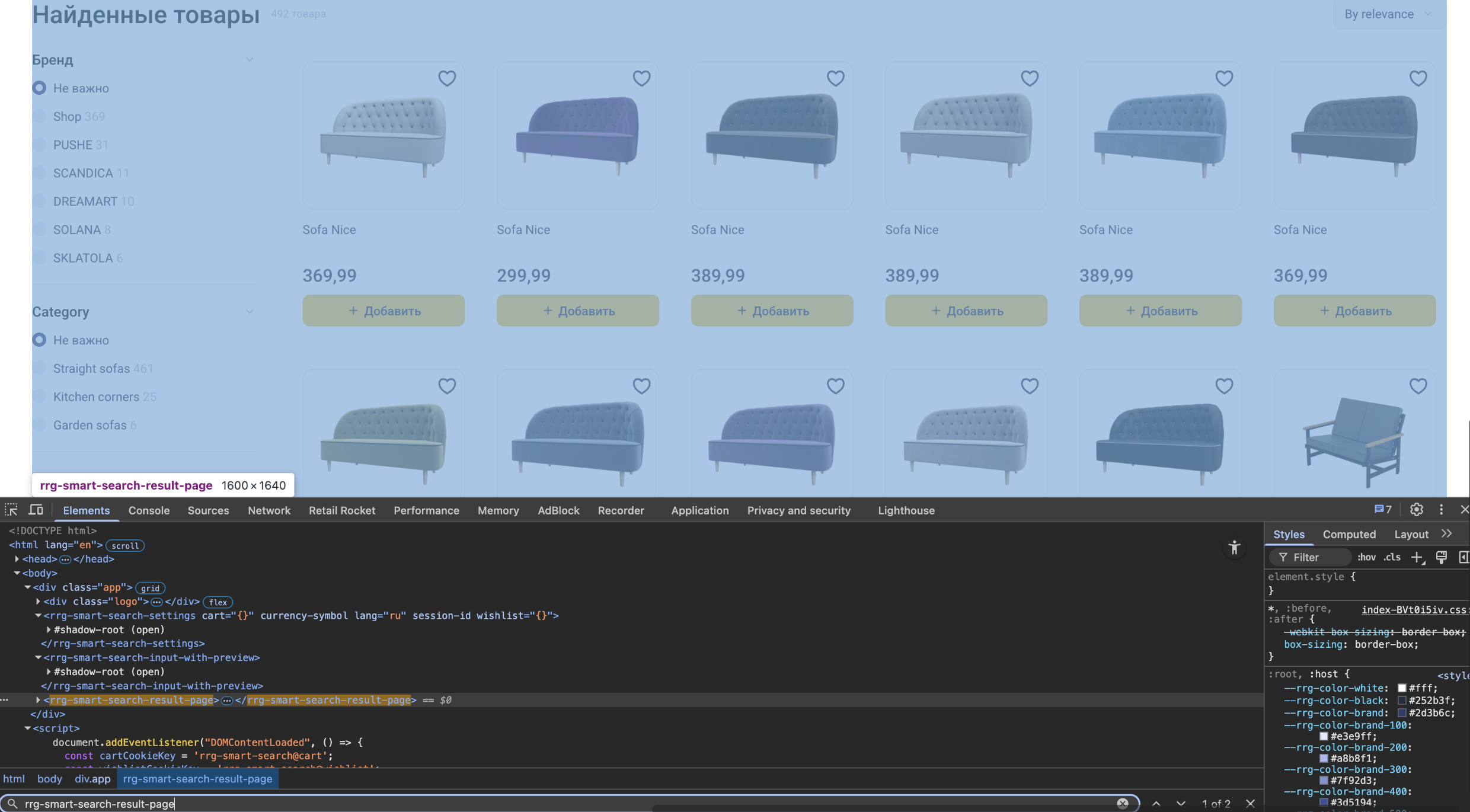Add the first Sofa Nice to wishlist heart
Viewport: 1470px width, 812px height.
448,78
